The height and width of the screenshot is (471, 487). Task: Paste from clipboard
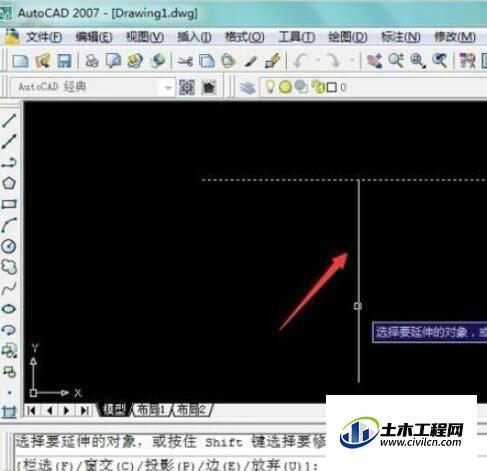point(229,61)
